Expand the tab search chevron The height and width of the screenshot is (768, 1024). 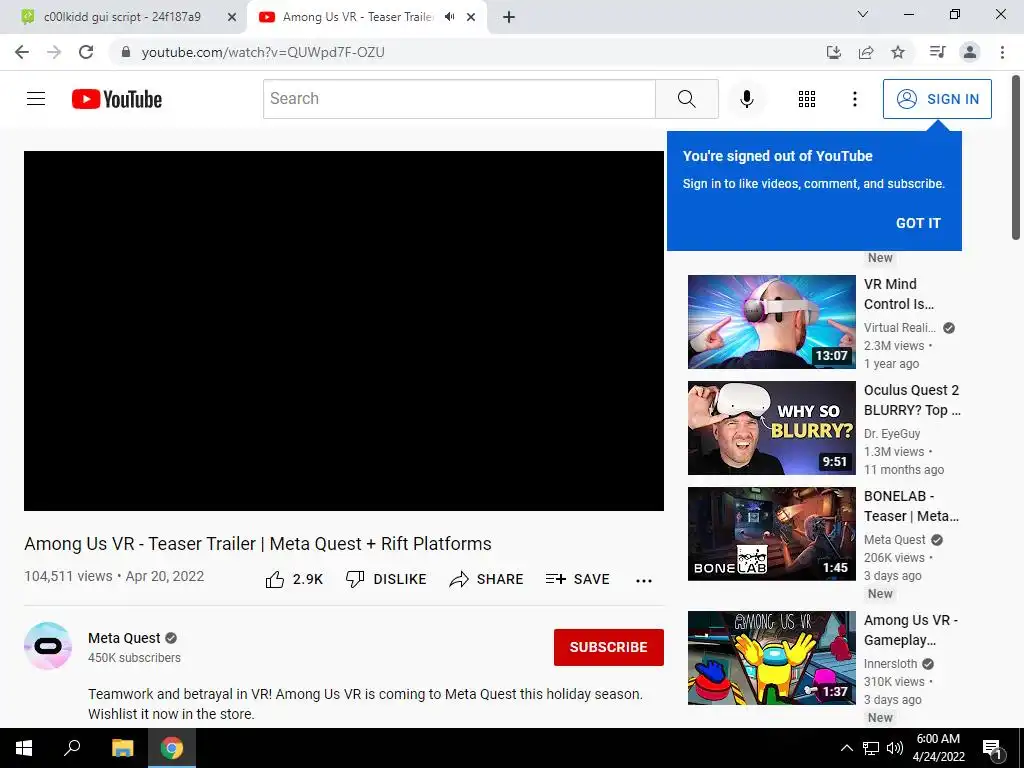point(863,14)
